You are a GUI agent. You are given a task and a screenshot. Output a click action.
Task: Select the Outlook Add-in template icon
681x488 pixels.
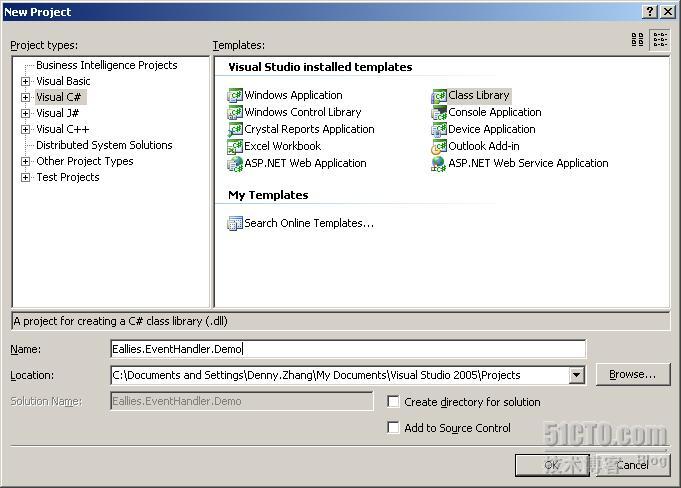[439, 146]
